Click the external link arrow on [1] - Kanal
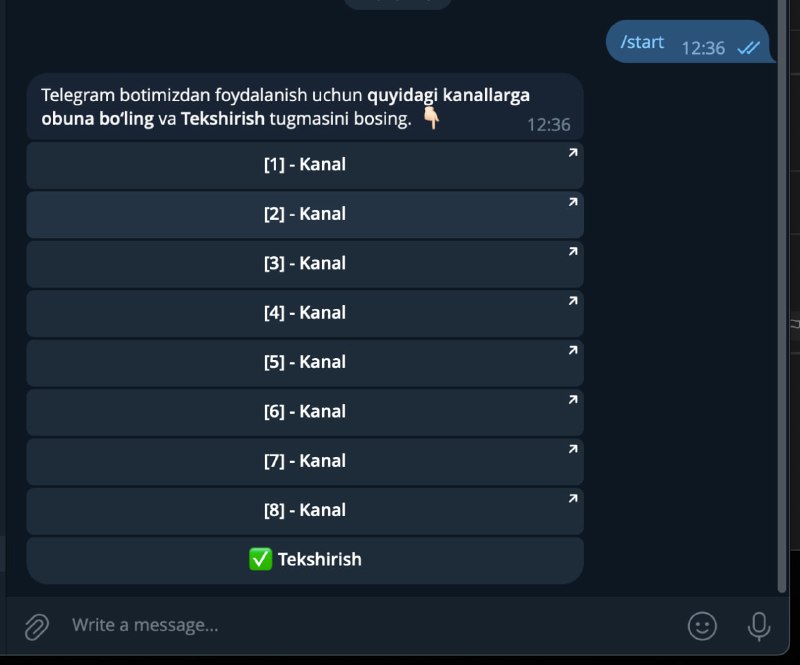Viewport: 800px width, 665px height. 573,153
